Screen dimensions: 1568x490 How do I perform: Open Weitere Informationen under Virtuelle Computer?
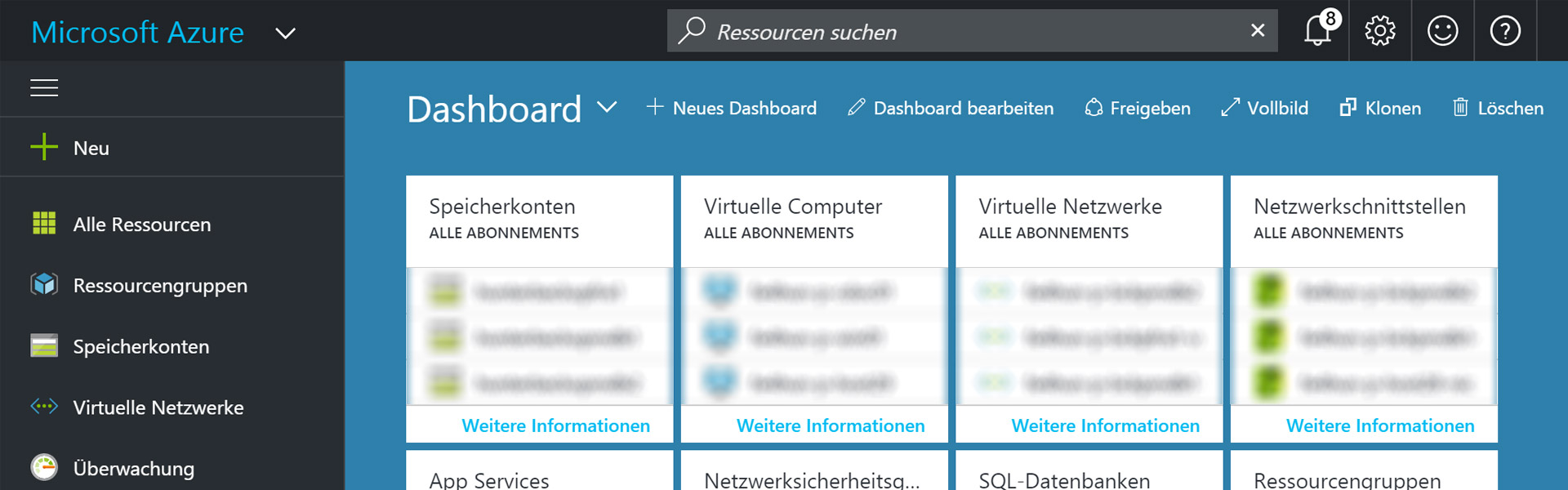click(x=831, y=425)
